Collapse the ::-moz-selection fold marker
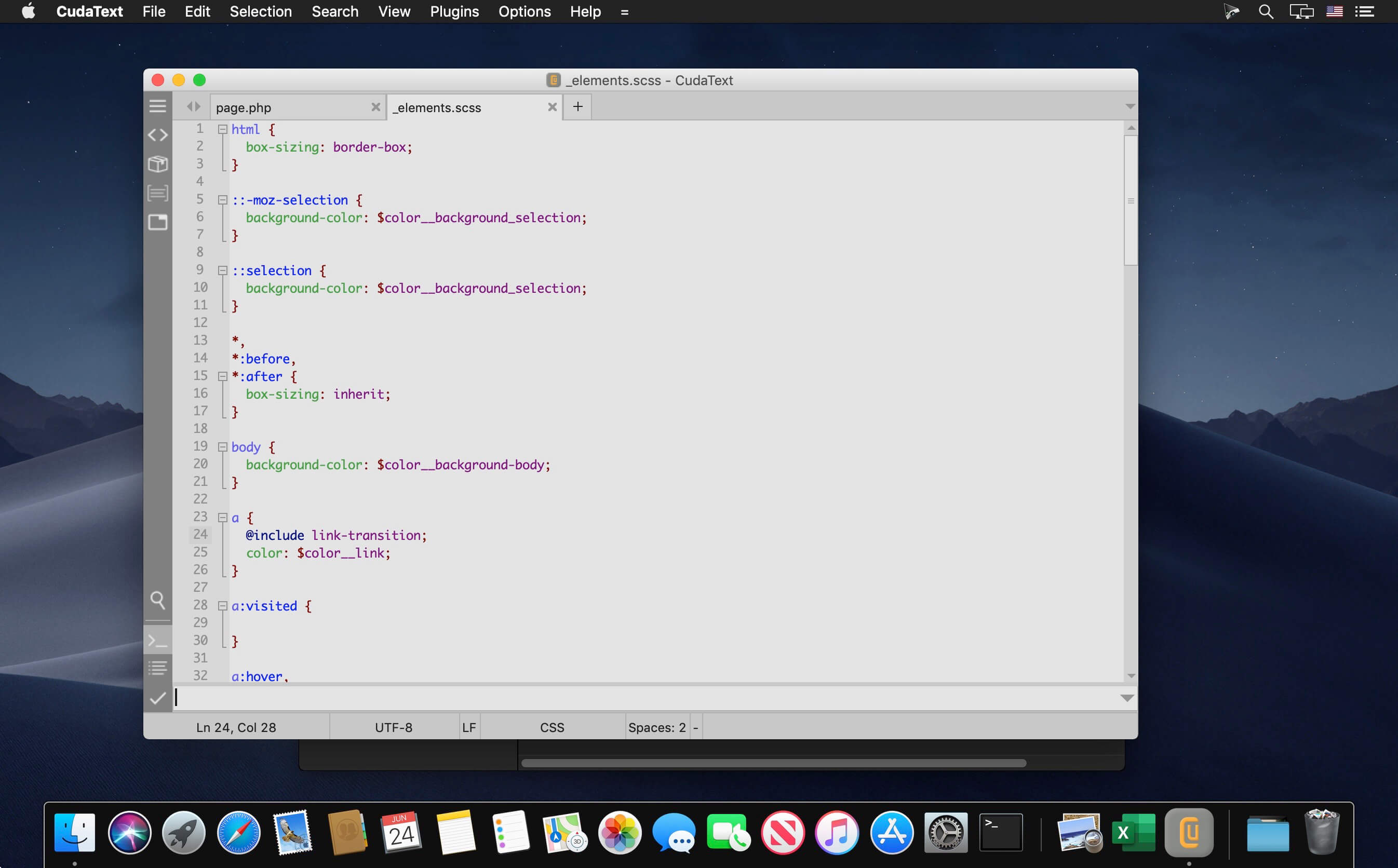Screen dimensions: 1398x868 click(x=222, y=200)
